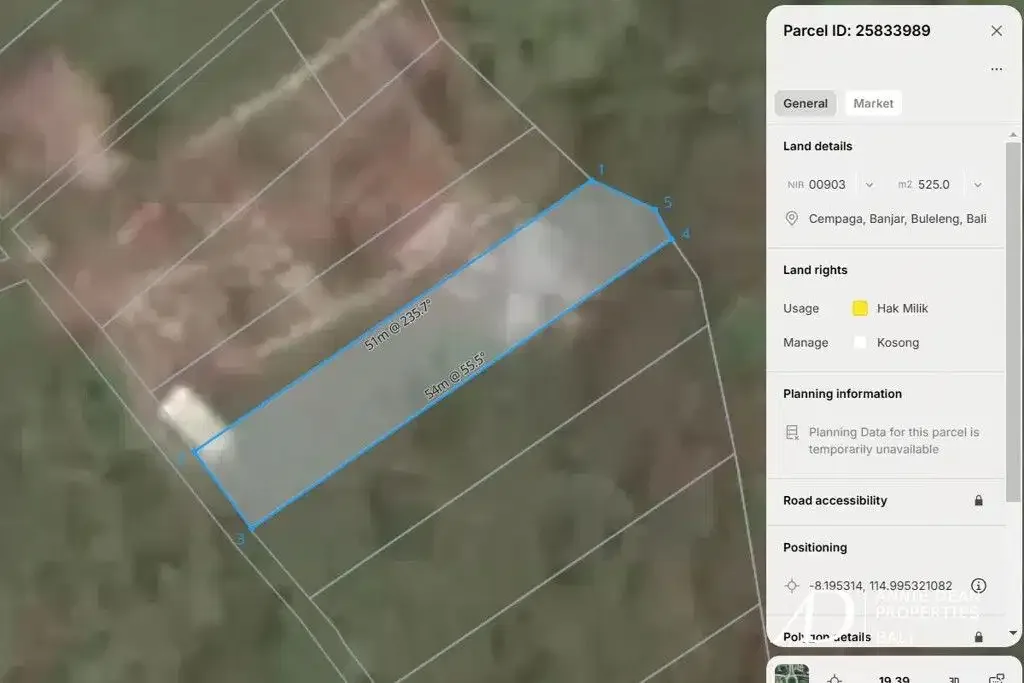Open the Road accessibility section
The image size is (1024, 683).
point(885,501)
